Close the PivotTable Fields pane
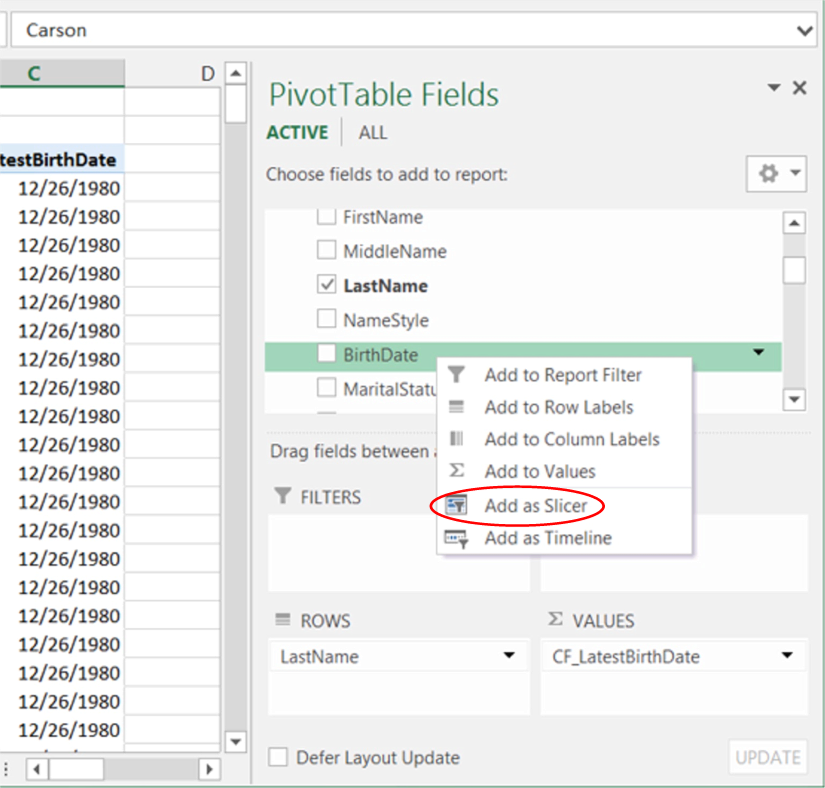Image resolution: width=825 pixels, height=788 pixels. point(799,88)
